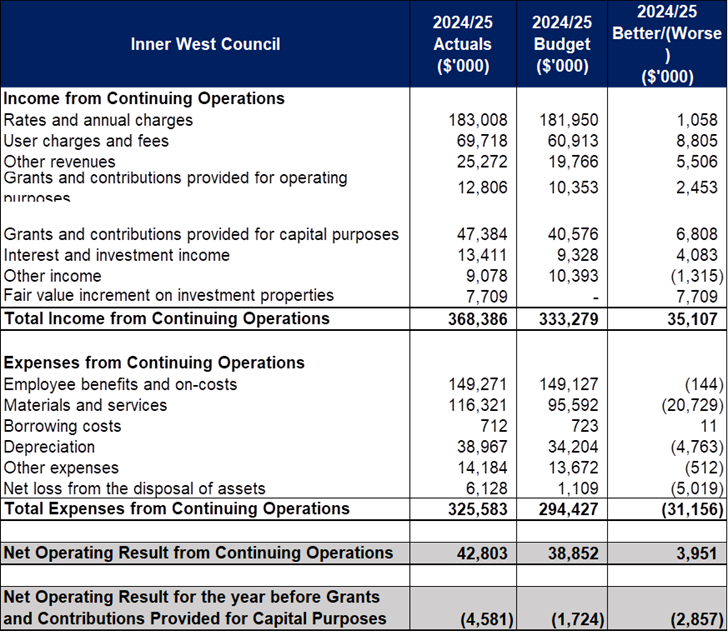Select actuals value 47,384
Viewport: 728px width, 632px height.
point(482,234)
